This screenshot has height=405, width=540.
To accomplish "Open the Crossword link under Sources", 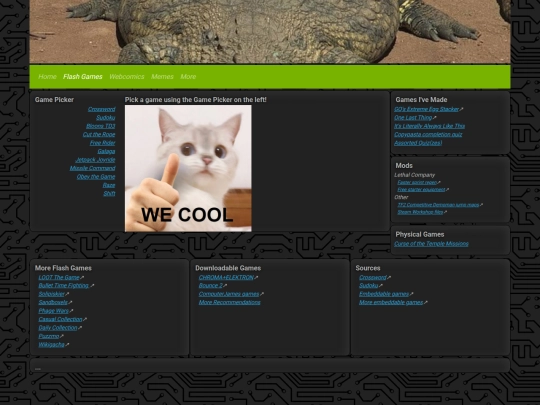I will point(373,278).
